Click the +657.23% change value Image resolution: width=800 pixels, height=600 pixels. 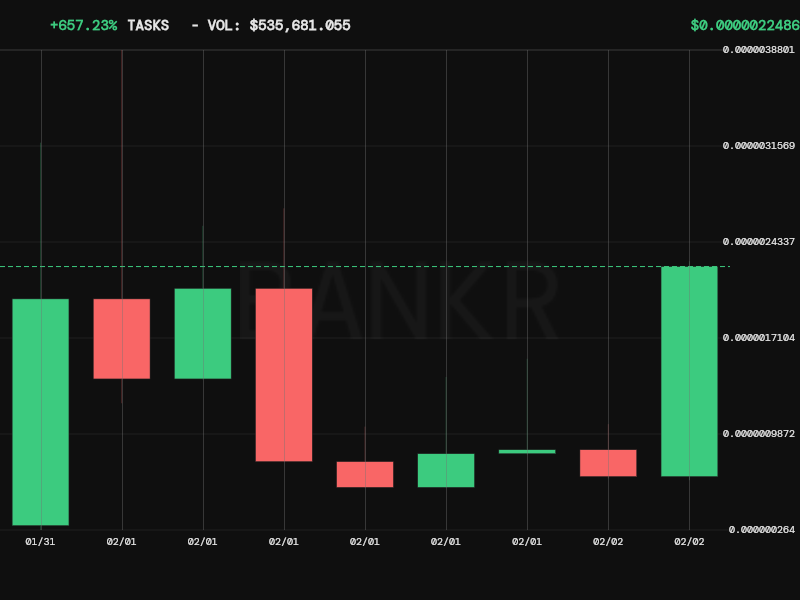point(84,26)
